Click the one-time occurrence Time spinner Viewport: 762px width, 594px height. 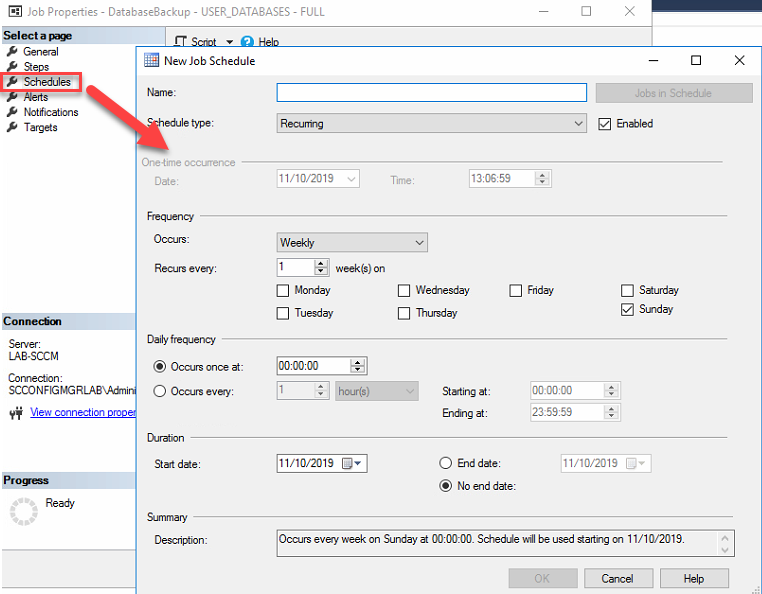click(x=542, y=178)
